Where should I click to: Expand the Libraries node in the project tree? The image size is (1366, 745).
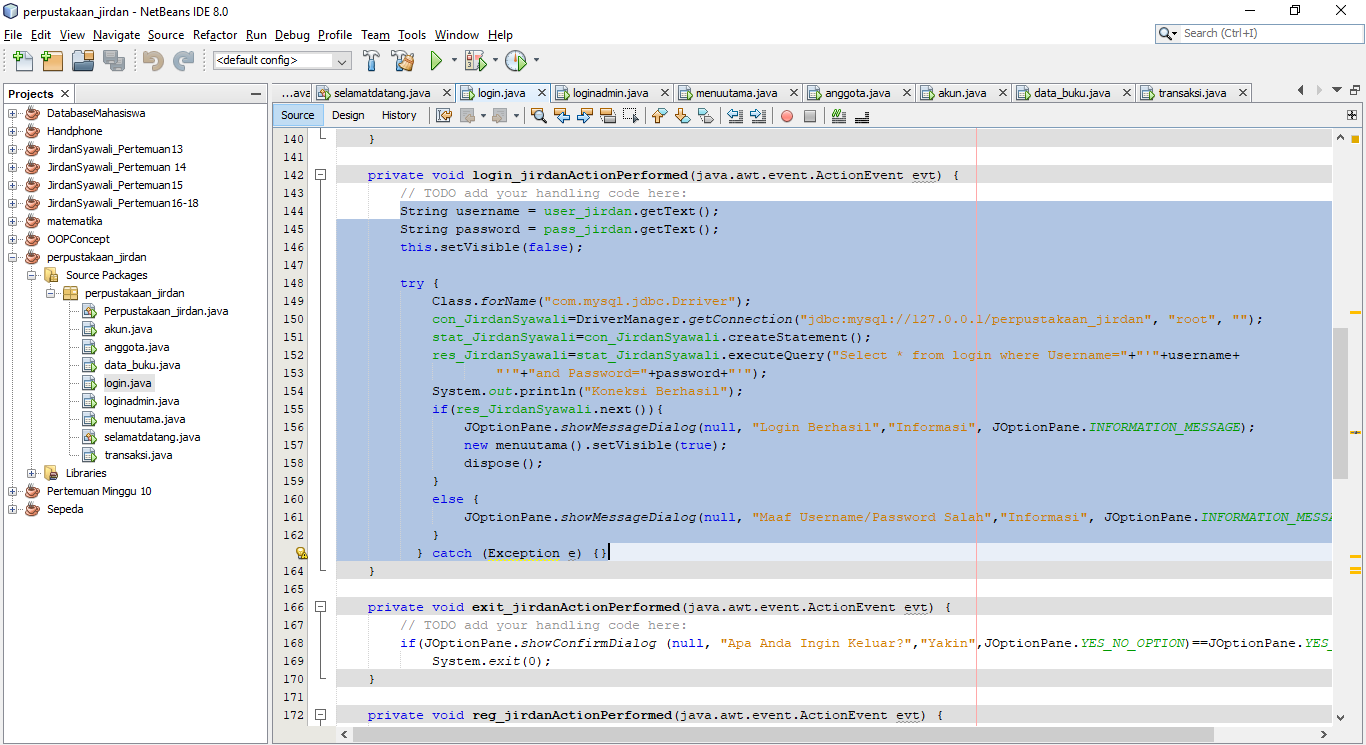coord(31,473)
